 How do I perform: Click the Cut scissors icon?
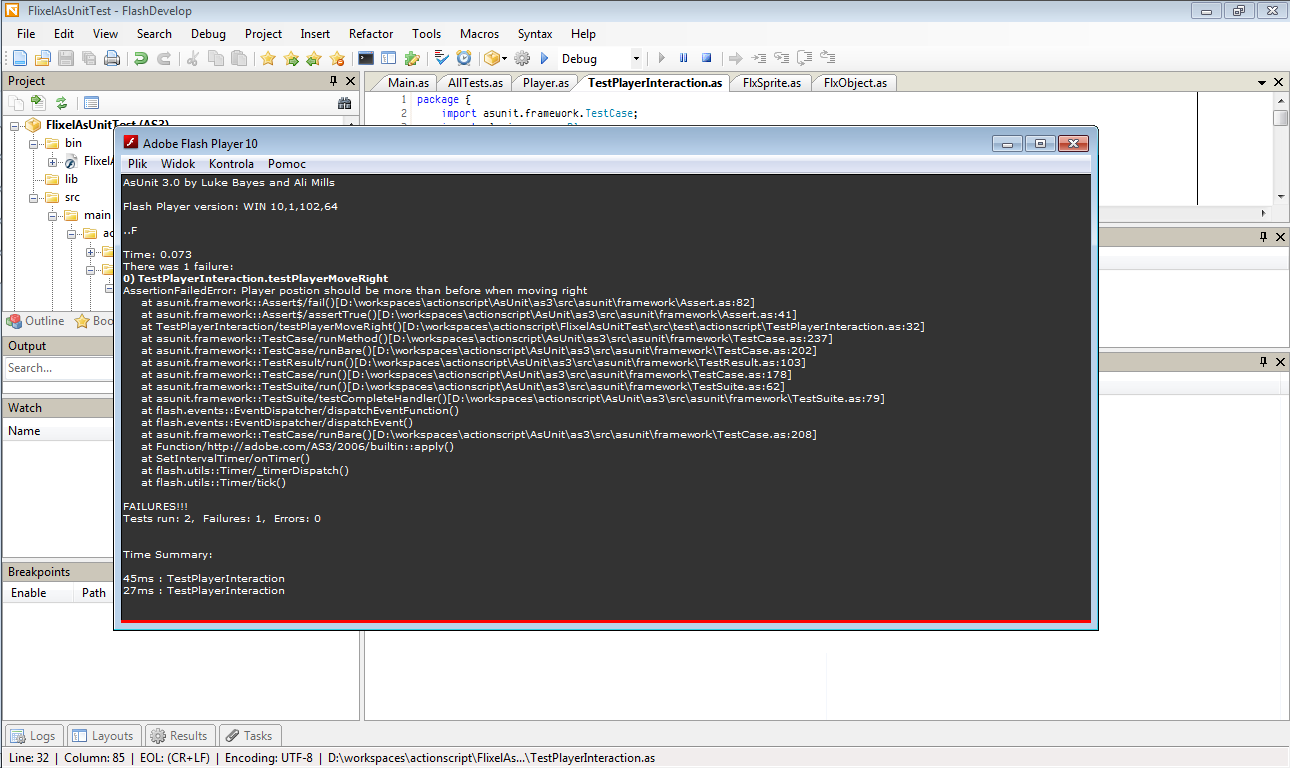pyautogui.click(x=193, y=59)
